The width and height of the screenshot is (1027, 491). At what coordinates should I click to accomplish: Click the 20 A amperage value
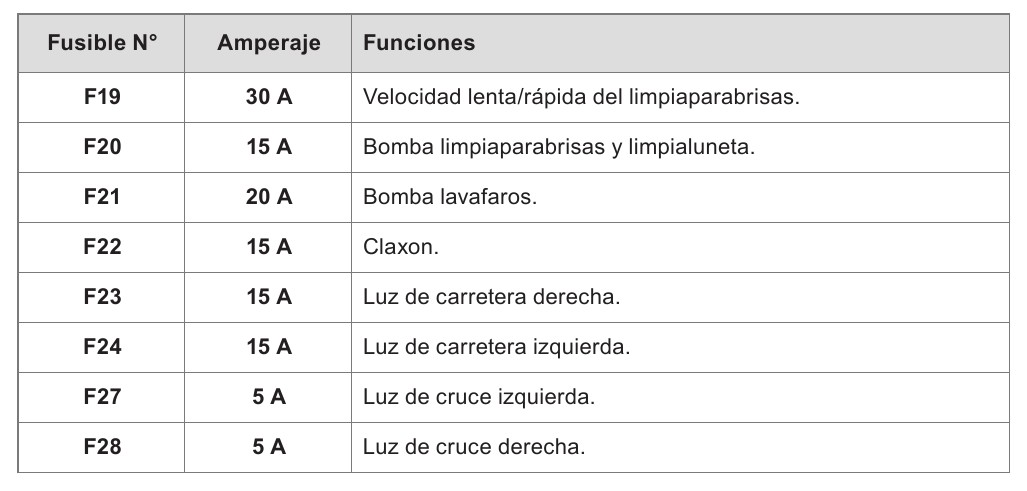tap(269, 198)
